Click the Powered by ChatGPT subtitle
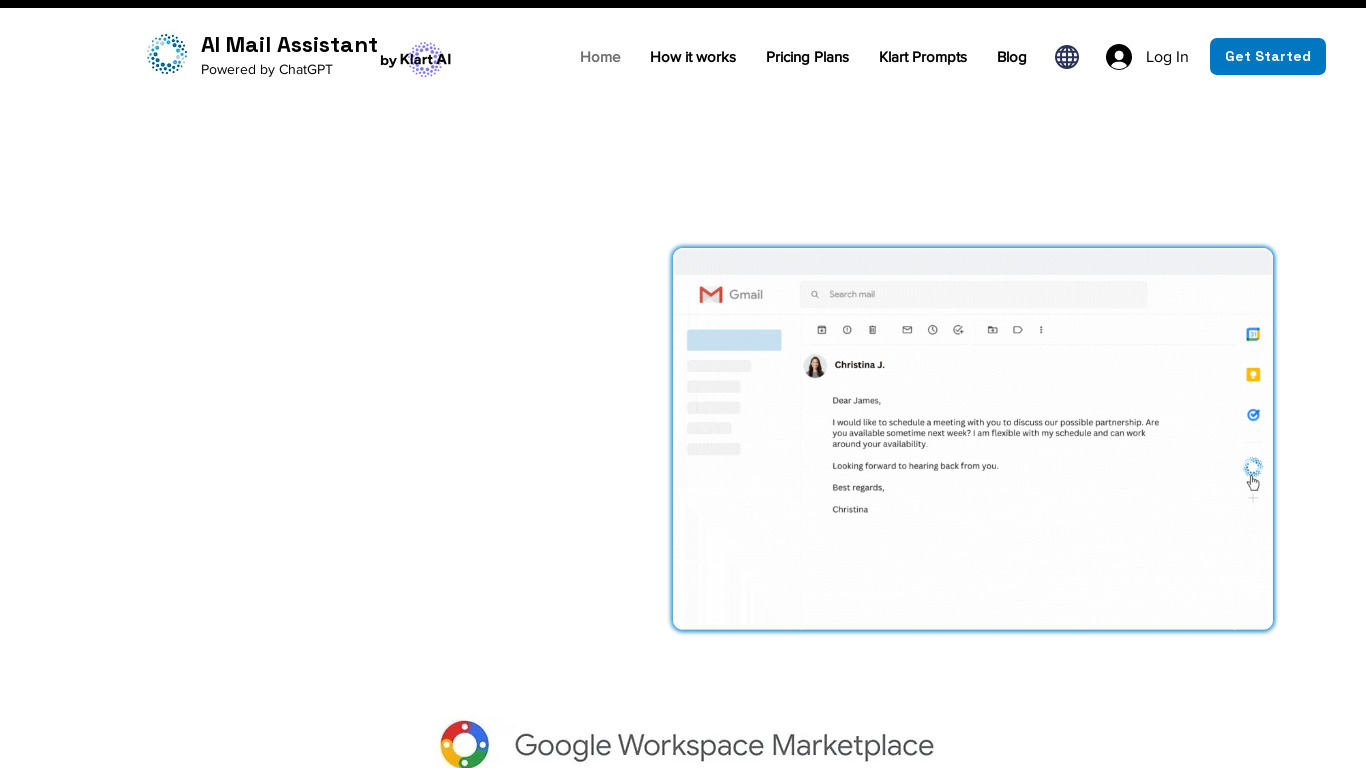Image resolution: width=1366 pixels, height=768 pixels. click(x=267, y=69)
